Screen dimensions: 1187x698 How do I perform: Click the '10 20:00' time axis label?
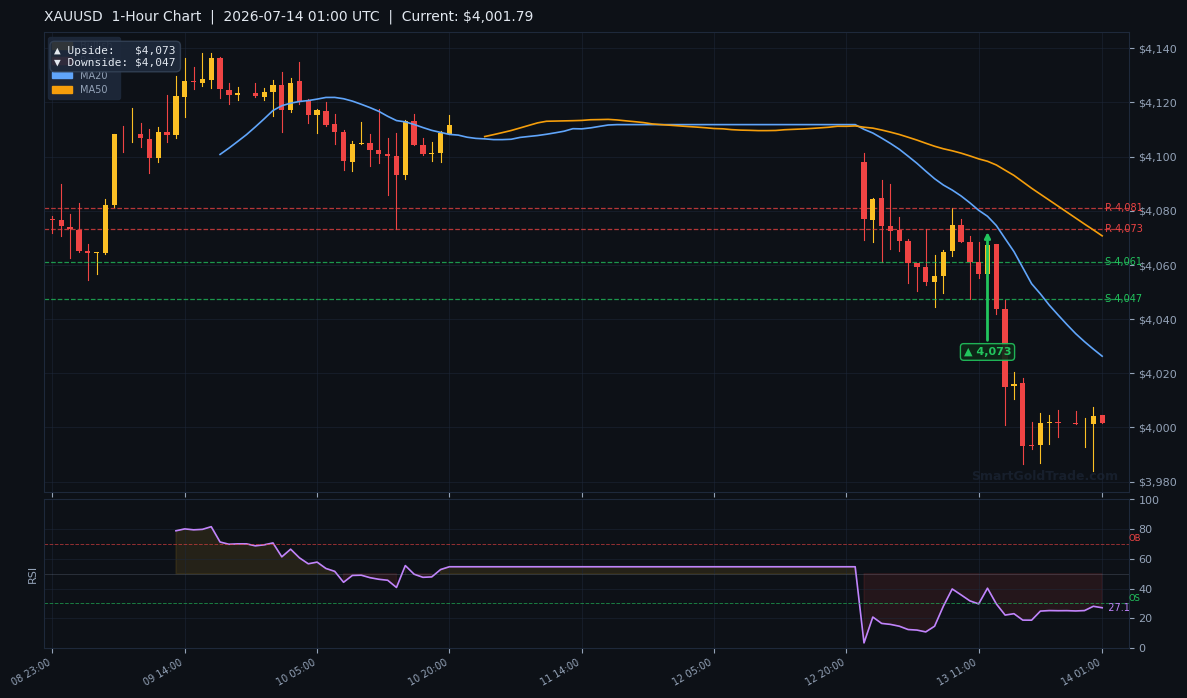click(428, 672)
